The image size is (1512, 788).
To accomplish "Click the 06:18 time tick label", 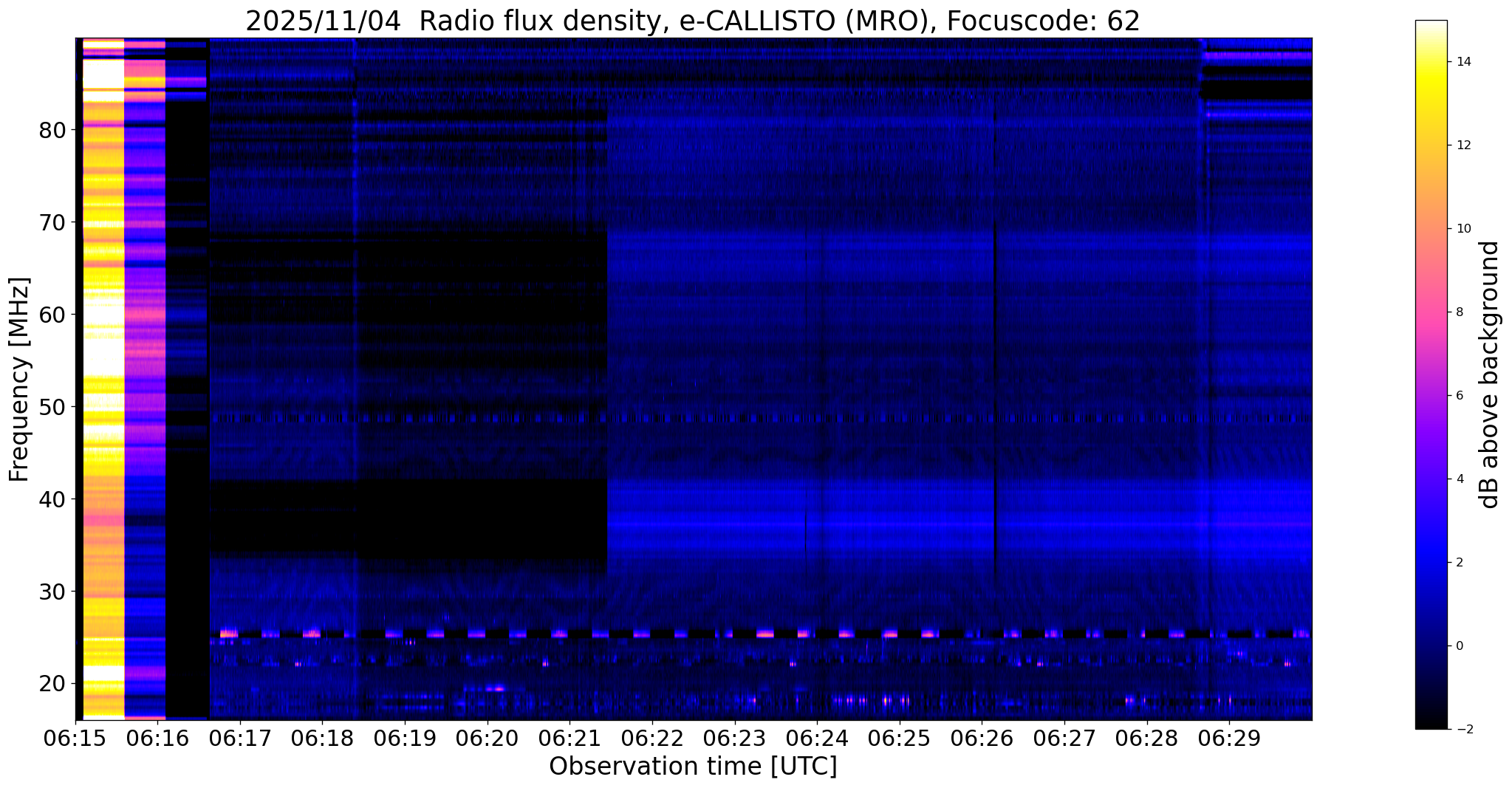I will [x=322, y=739].
